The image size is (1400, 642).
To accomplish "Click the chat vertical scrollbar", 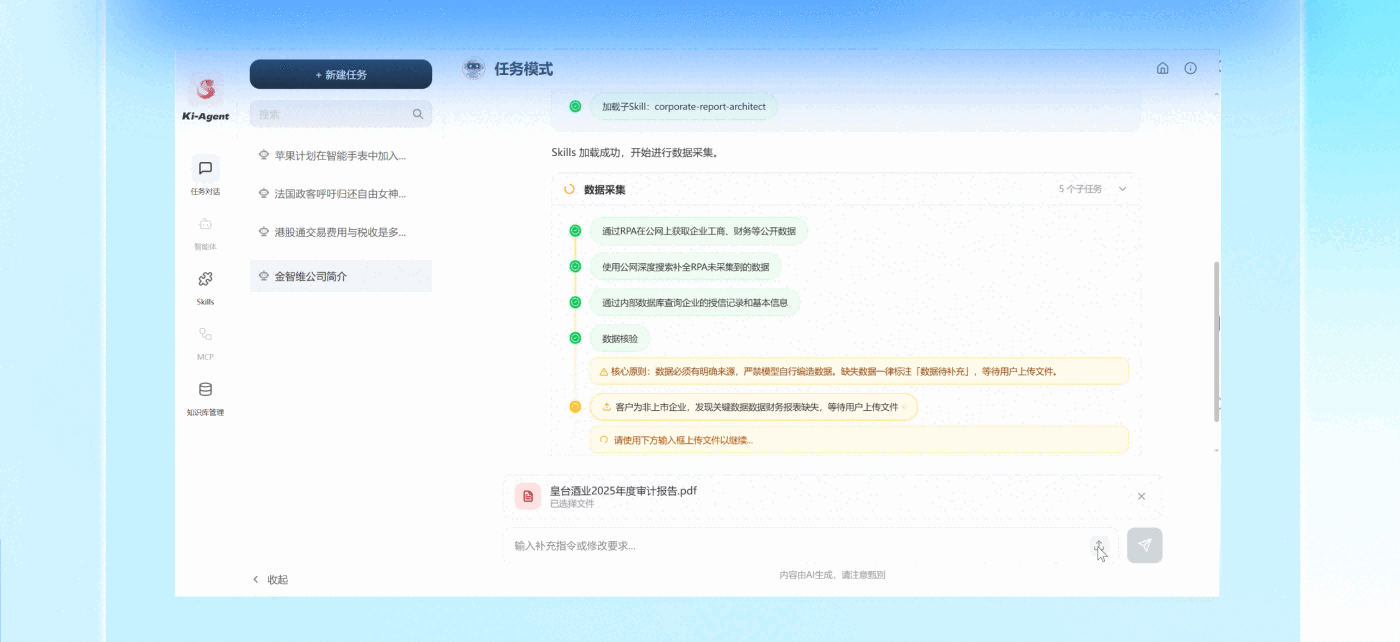I will (1216, 340).
